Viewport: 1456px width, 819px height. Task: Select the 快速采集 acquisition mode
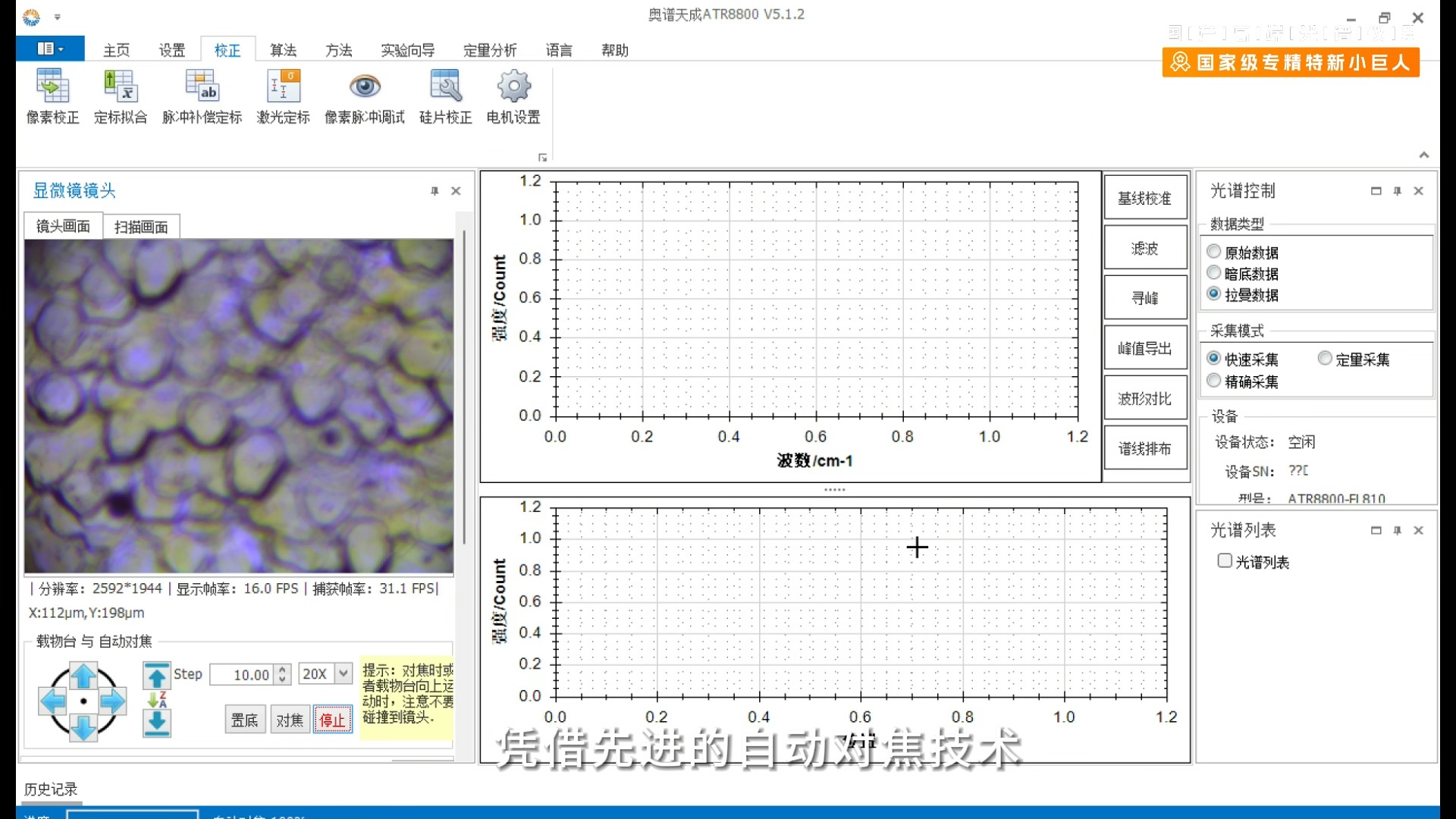tap(1214, 359)
